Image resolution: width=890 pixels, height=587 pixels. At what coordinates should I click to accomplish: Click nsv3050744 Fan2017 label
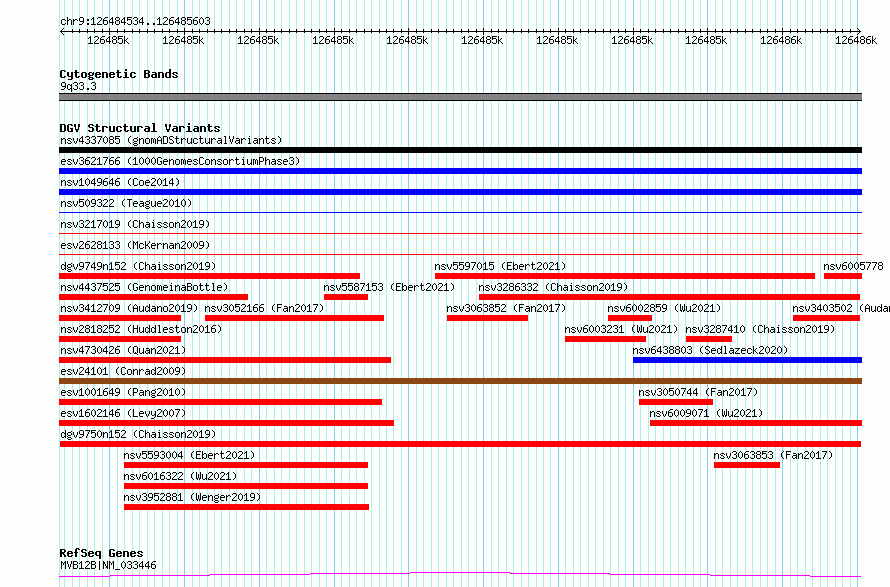tap(698, 392)
